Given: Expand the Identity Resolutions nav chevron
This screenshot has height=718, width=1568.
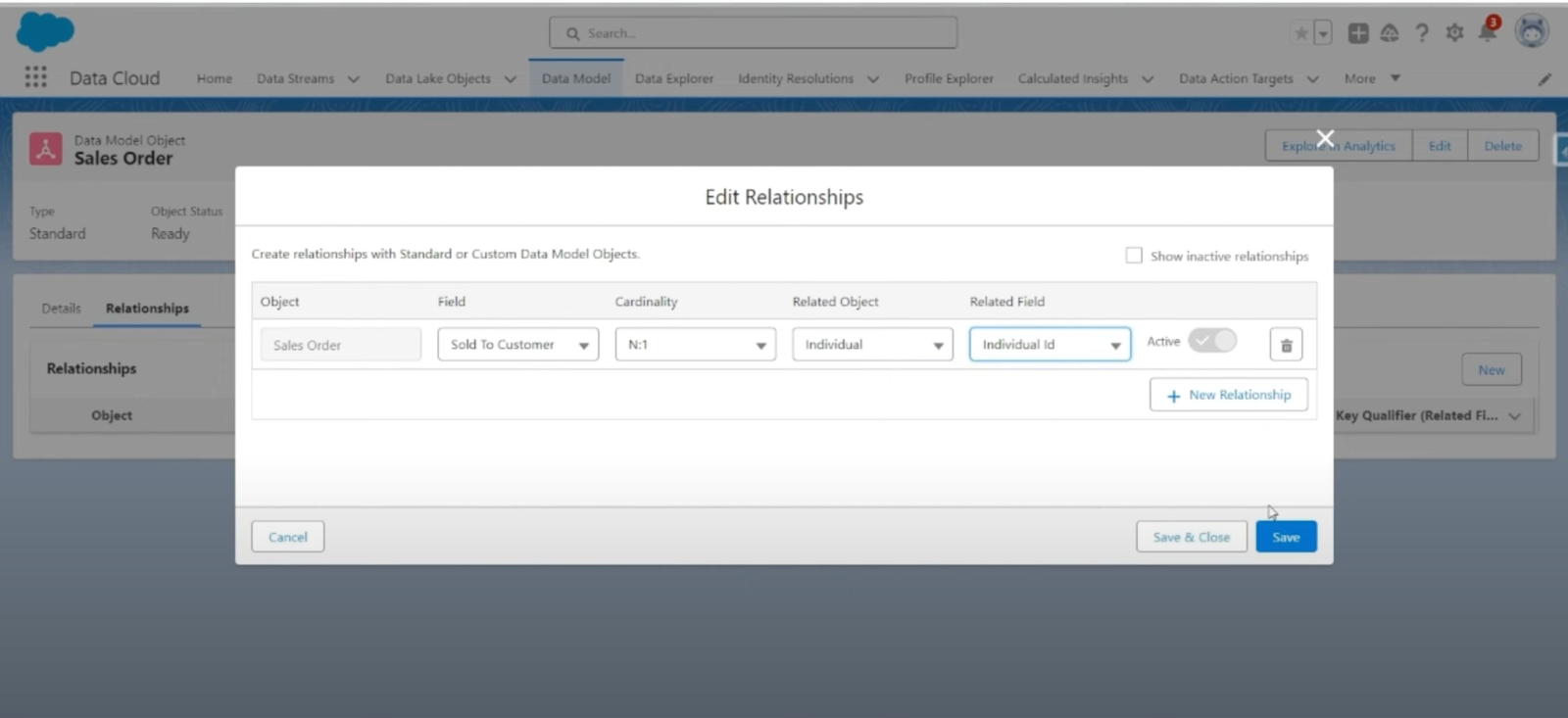Looking at the screenshot, I should 873,79.
